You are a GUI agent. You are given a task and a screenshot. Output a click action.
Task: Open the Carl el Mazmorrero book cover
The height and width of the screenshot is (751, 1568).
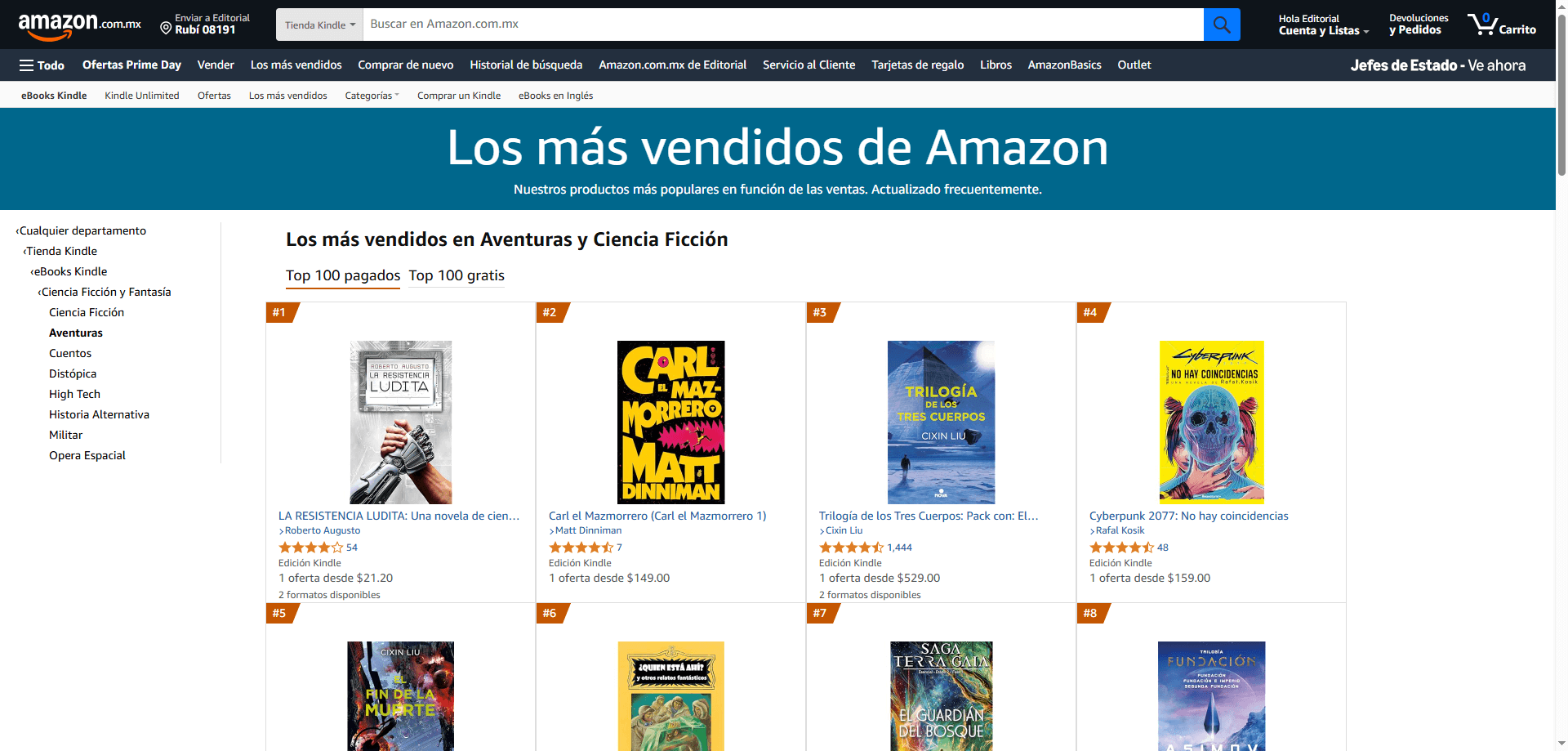pos(670,422)
